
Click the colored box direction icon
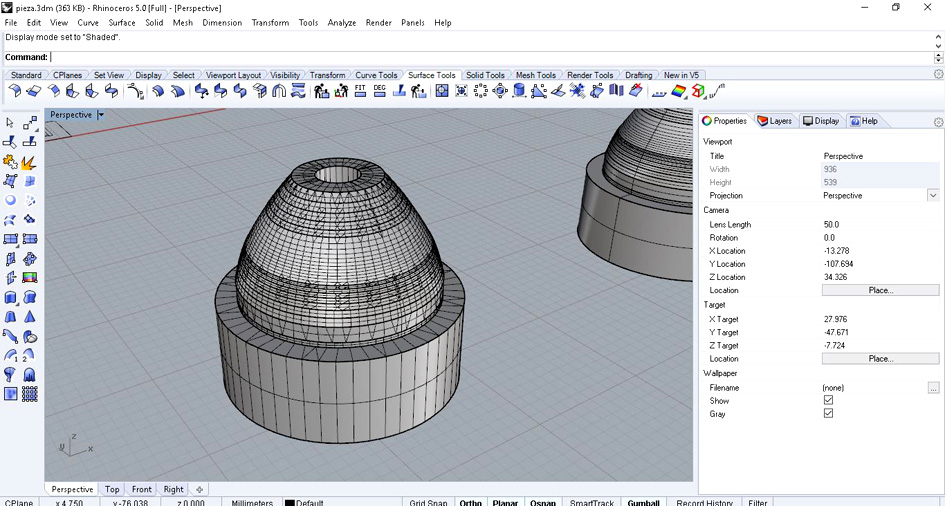point(698,91)
